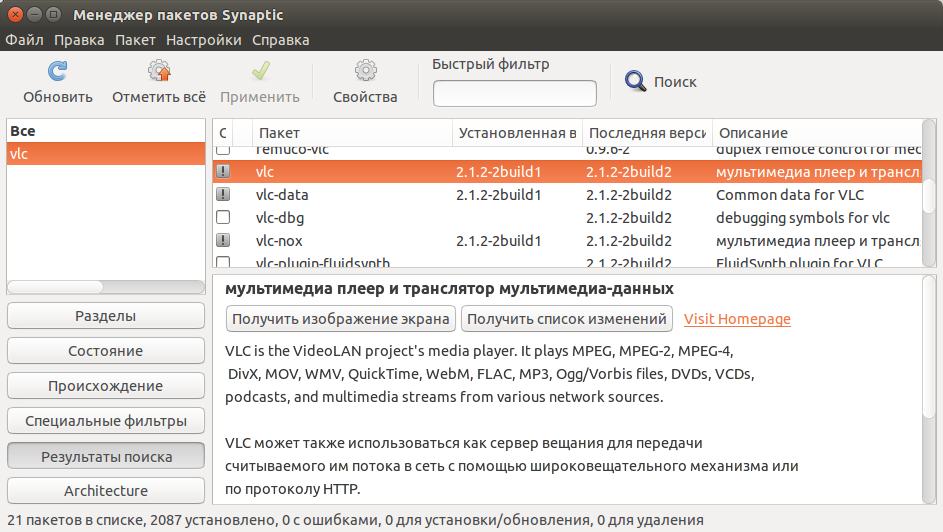Open the Файл menu
This screenshot has width=943, height=532.
point(25,40)
